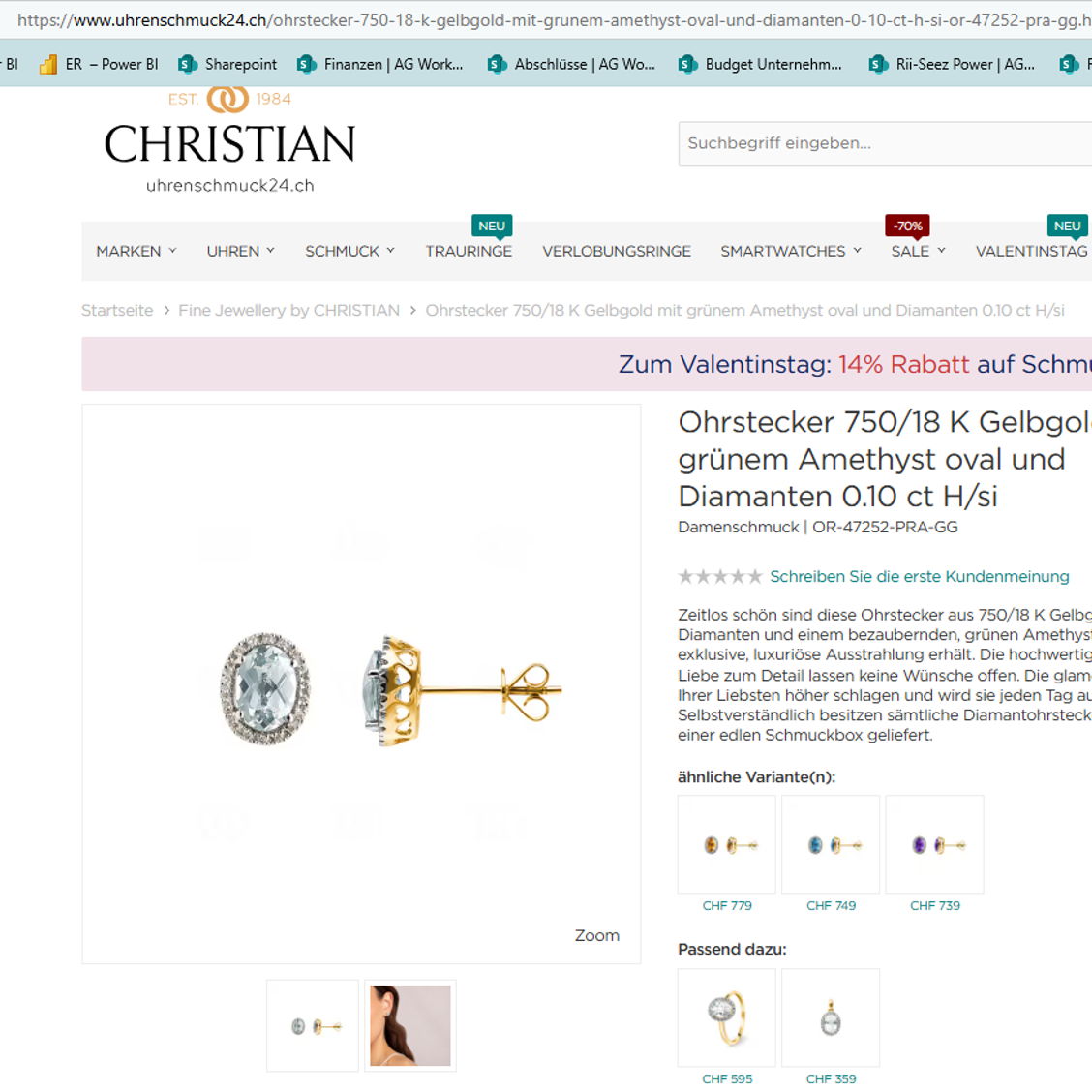Screen dimensions: 1092x1092
Task: Open the Rii-Seez Power | AG bookmark
Action: [x=952, y=64]
